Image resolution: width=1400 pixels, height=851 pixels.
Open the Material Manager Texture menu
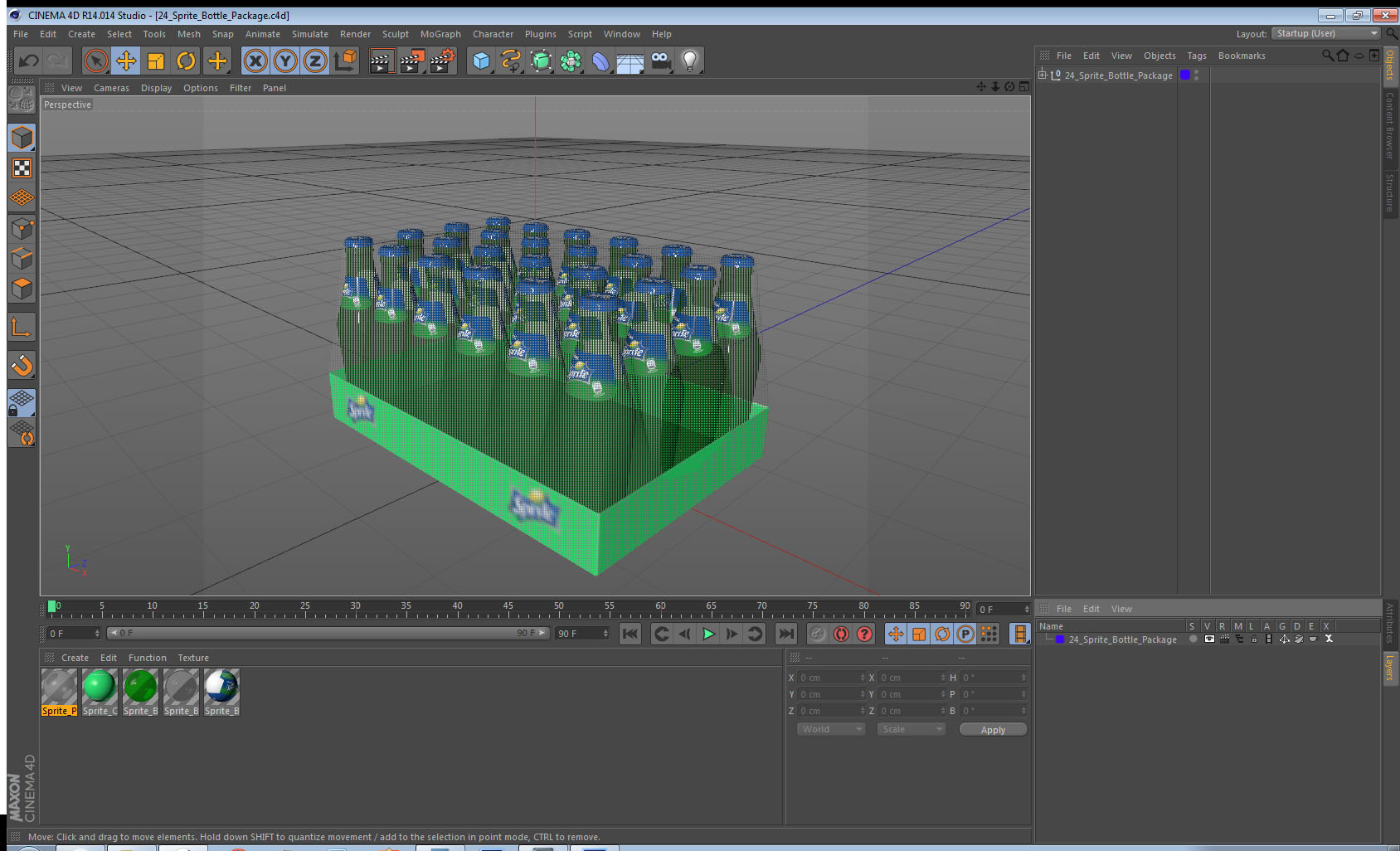coord(193,658)
